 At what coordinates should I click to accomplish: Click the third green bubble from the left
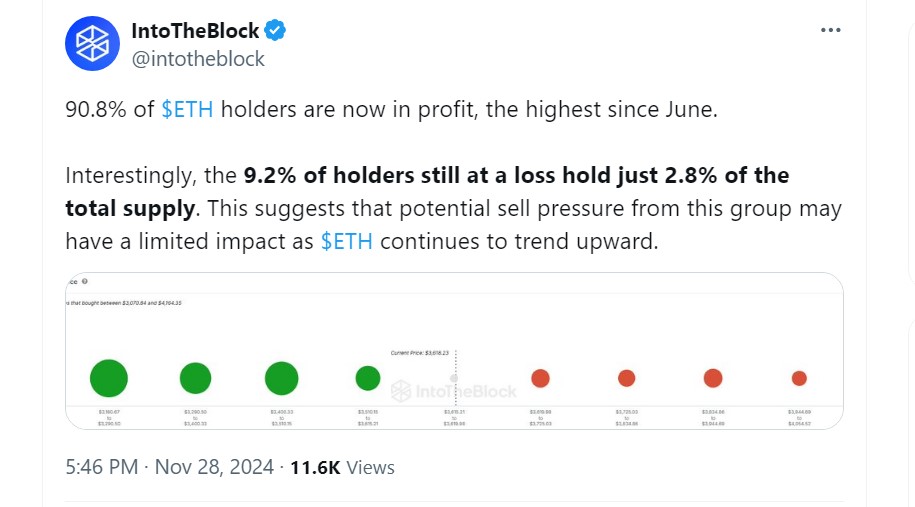(x=282, y=378)
